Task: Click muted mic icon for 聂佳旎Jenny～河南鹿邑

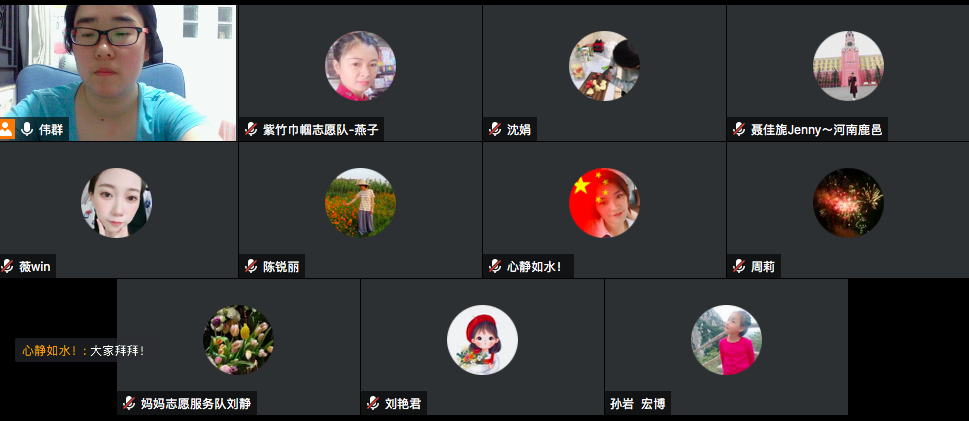Action: click(739, 129)
